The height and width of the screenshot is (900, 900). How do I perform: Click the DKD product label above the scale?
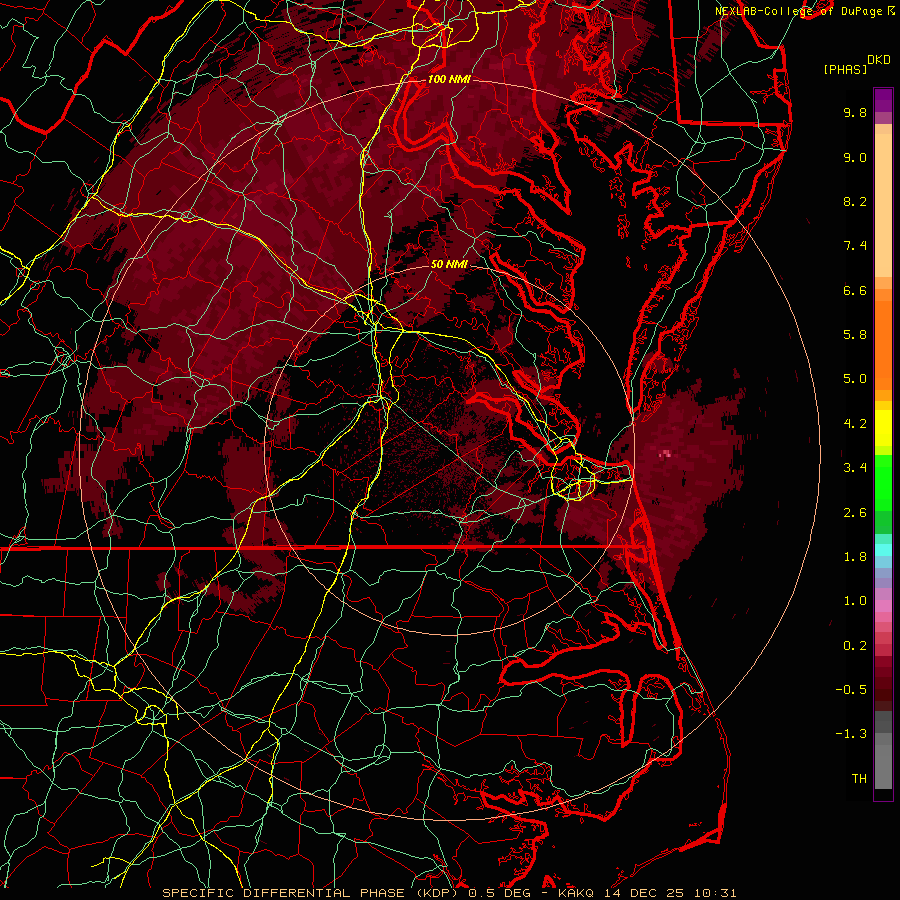[x=879, y=60]
